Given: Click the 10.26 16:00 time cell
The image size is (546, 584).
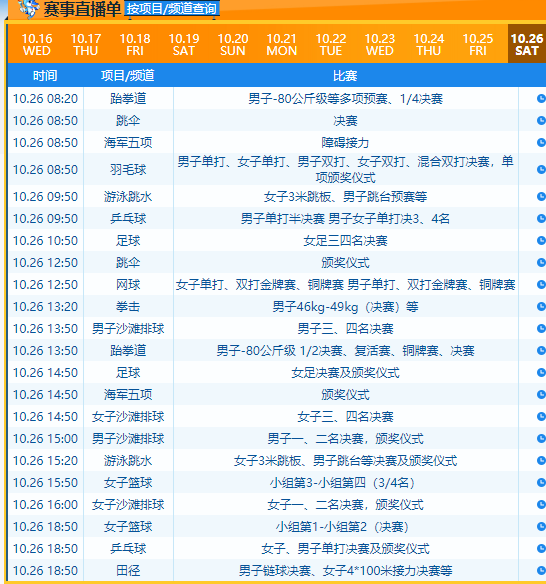Looking at the screenshot, I should pyautogui.click(x=45, y=504).
